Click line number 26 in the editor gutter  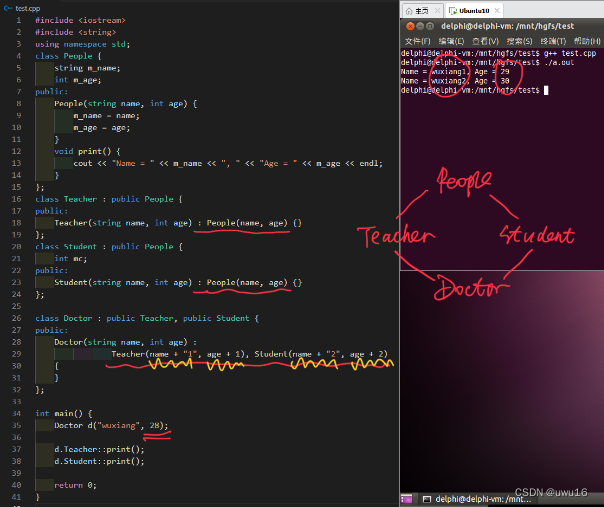[x=17, y=318]
